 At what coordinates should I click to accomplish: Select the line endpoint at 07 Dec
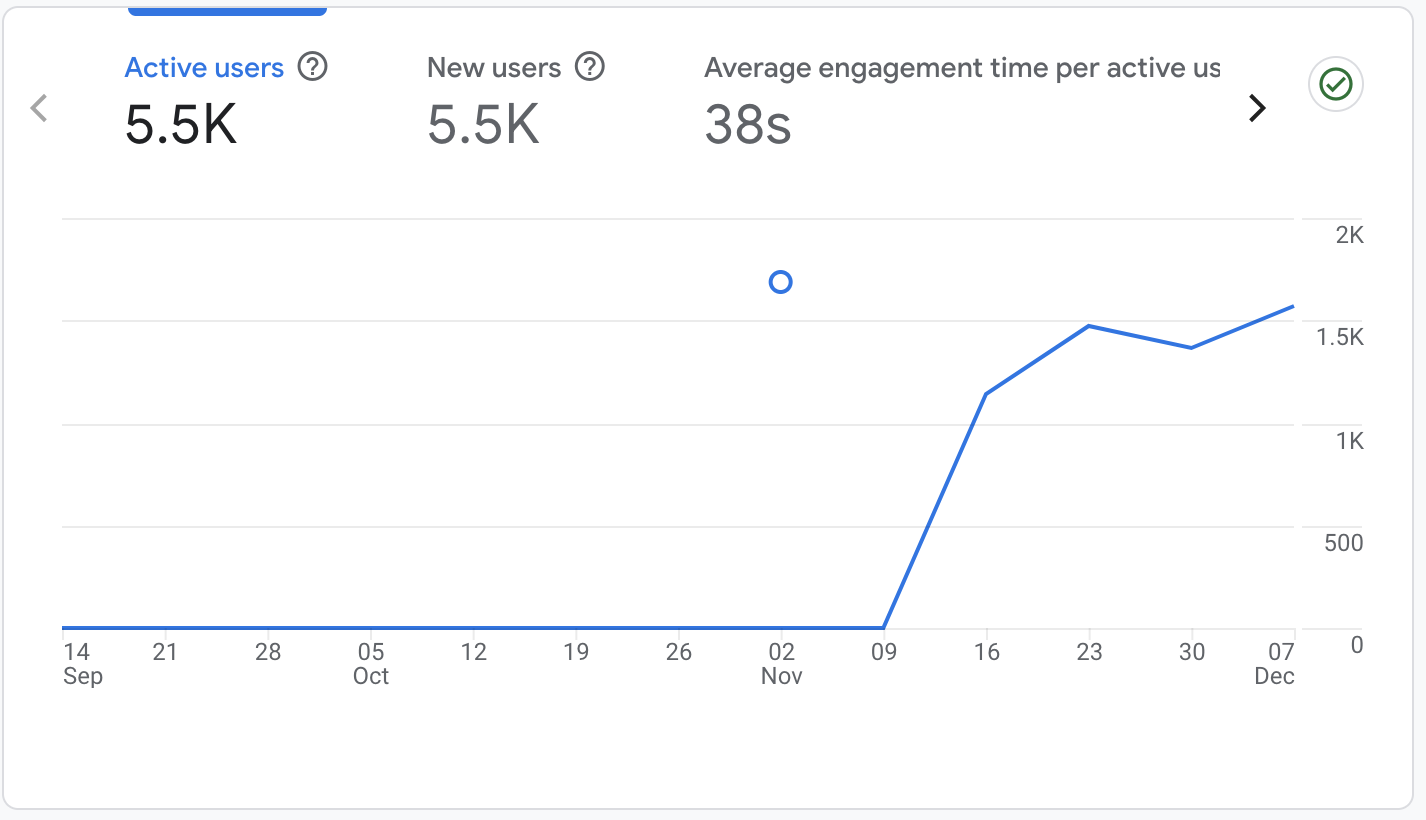point(1293,307)
